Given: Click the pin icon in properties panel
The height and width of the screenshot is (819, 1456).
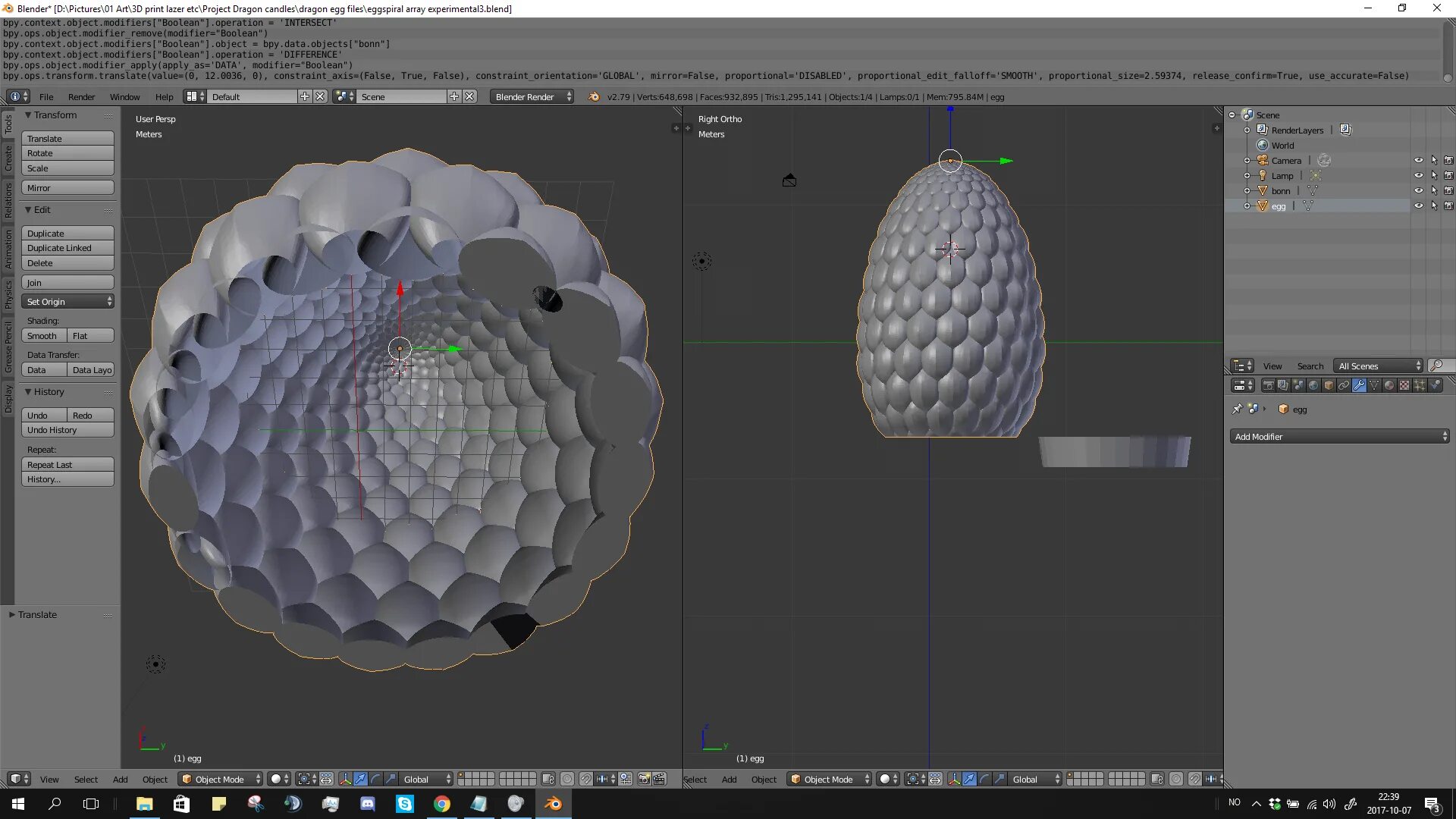Looking at the screenshot, I should coord(1237,409).
